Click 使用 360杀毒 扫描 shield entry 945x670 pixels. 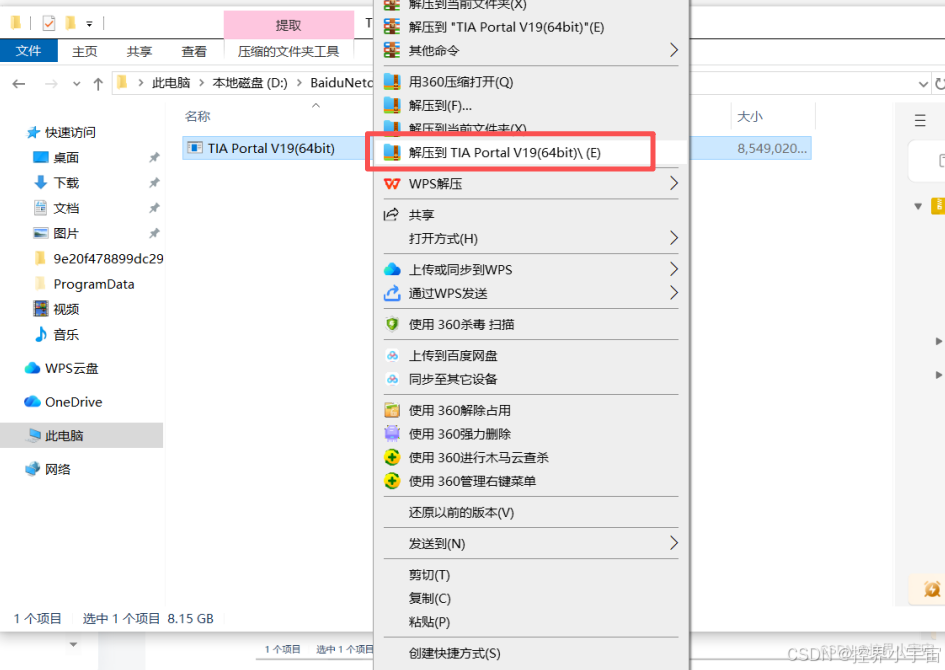pyautogui.click(x=461, y=324)
